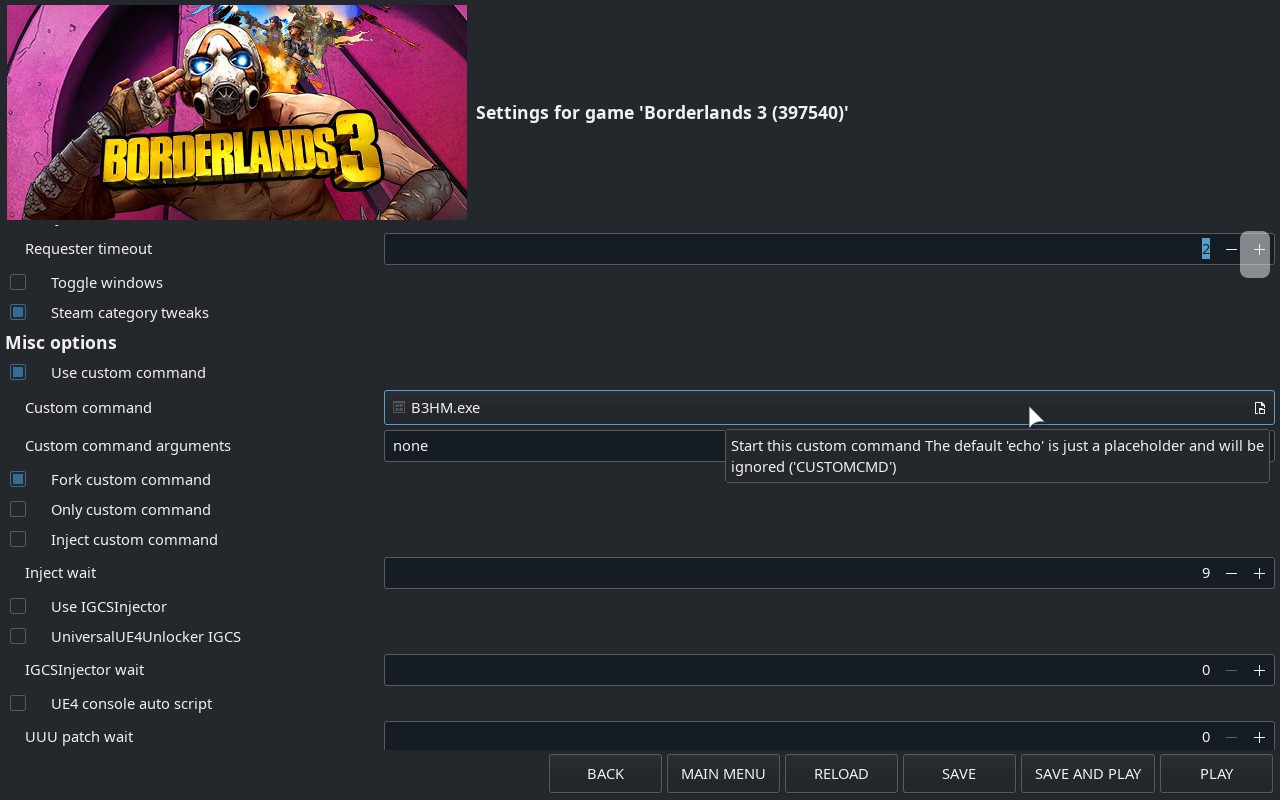Click the UUU patch wait number field
1280x800 pixels.
coord(829,737)
